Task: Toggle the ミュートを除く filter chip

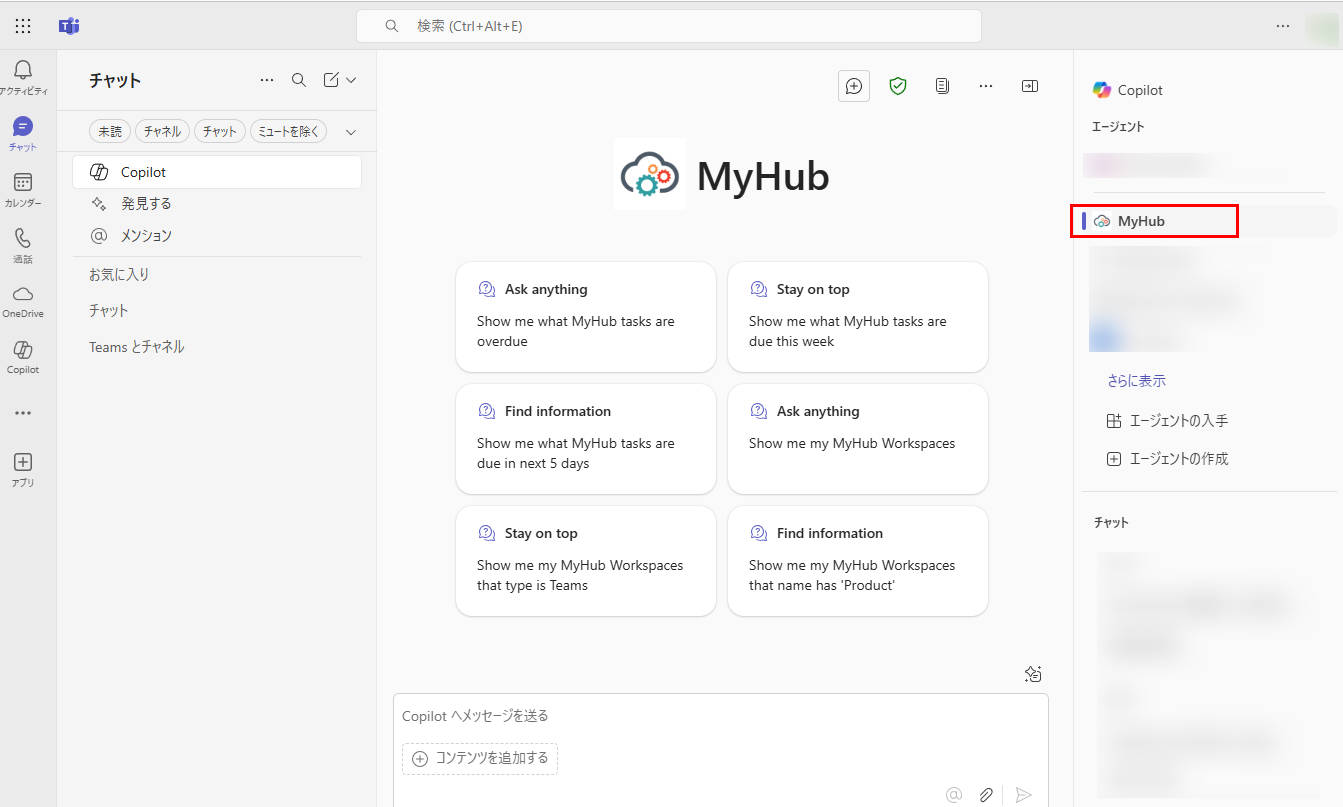Action: point(288,131)
